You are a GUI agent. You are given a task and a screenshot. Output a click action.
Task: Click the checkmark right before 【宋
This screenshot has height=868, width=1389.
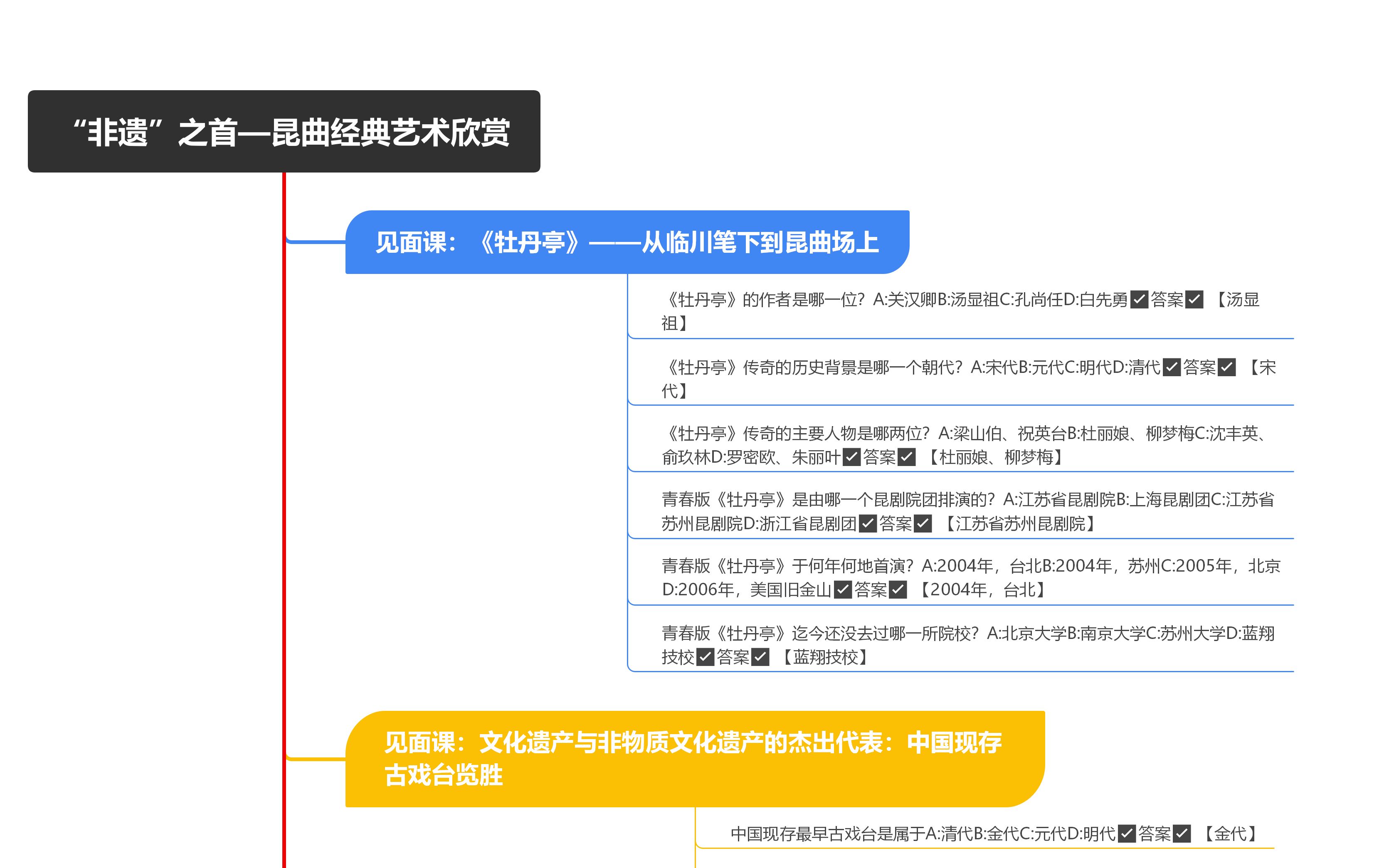tap(1226, 367)
